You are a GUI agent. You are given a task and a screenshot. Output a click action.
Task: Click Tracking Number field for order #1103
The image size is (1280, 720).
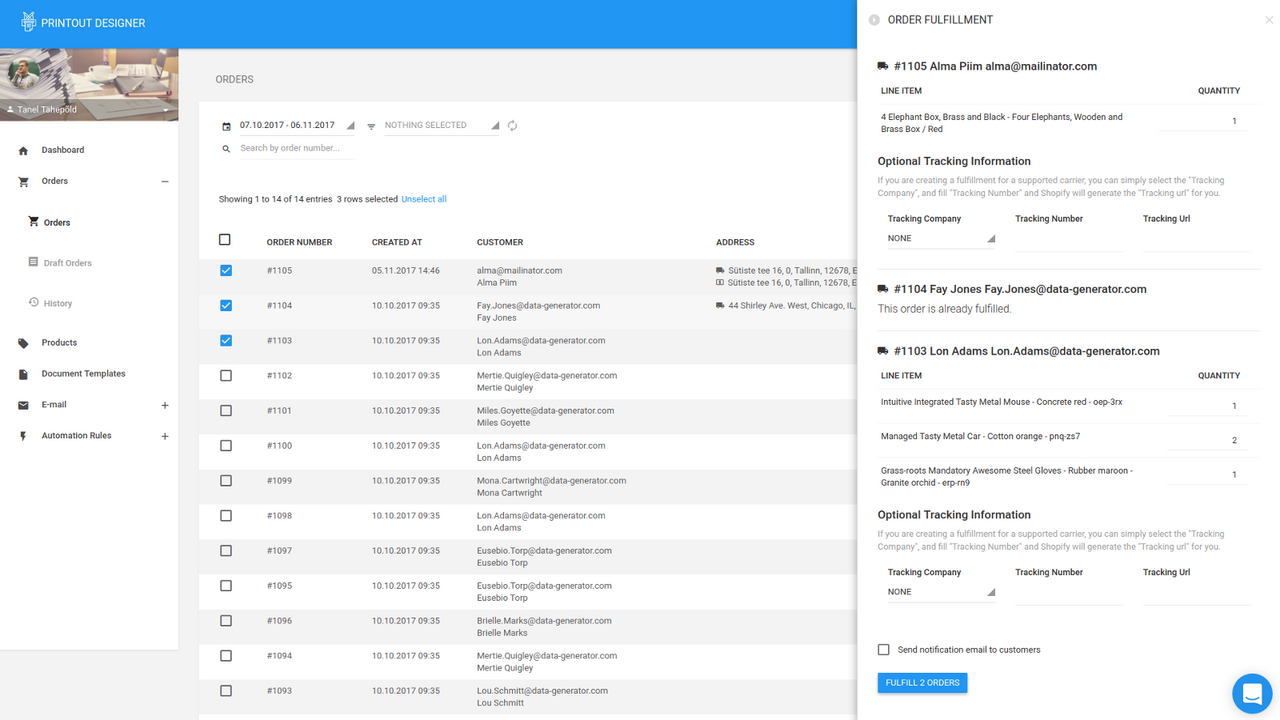(x=1069, y=592)
